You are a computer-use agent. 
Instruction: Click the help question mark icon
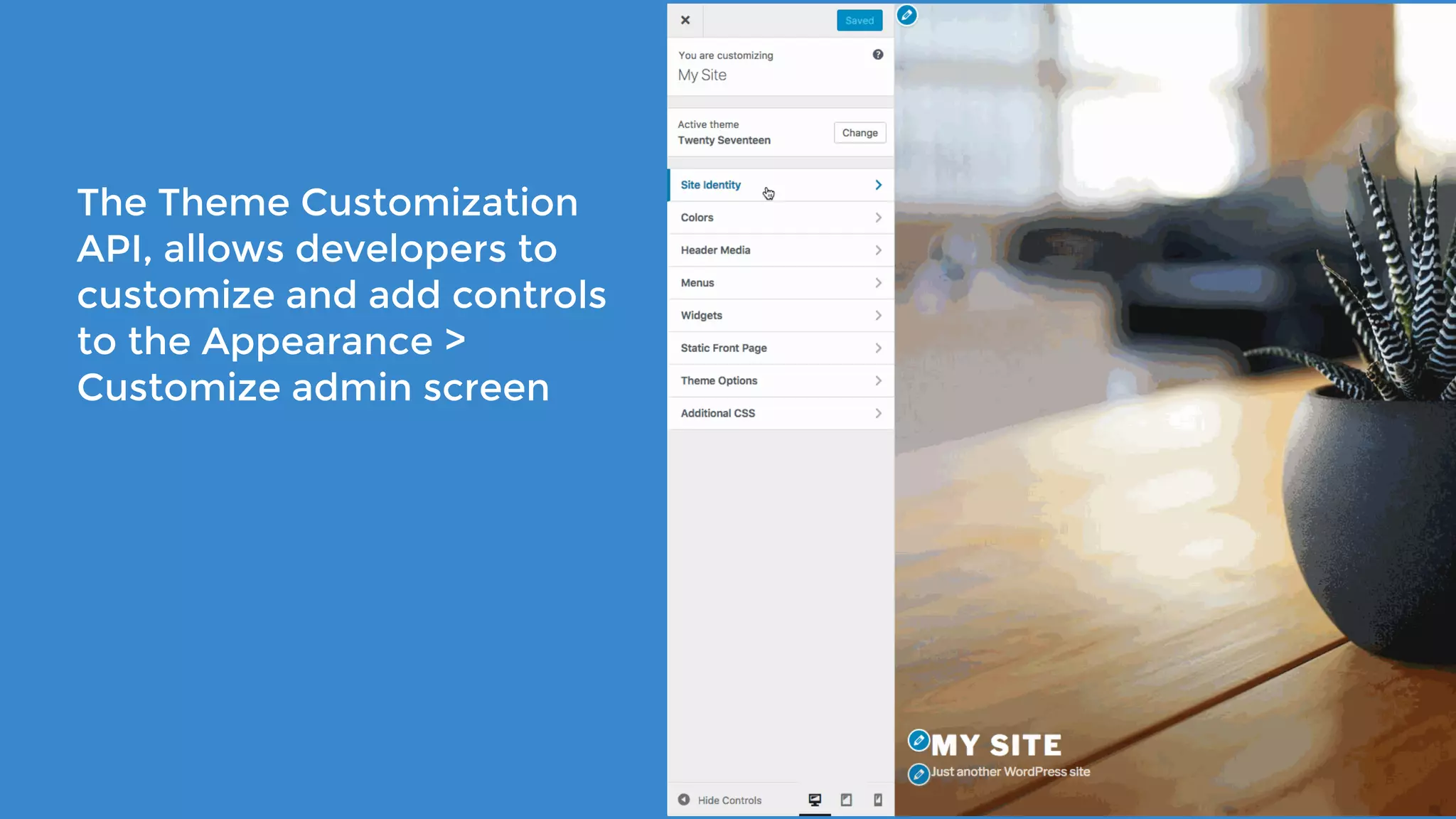point(878,55)
